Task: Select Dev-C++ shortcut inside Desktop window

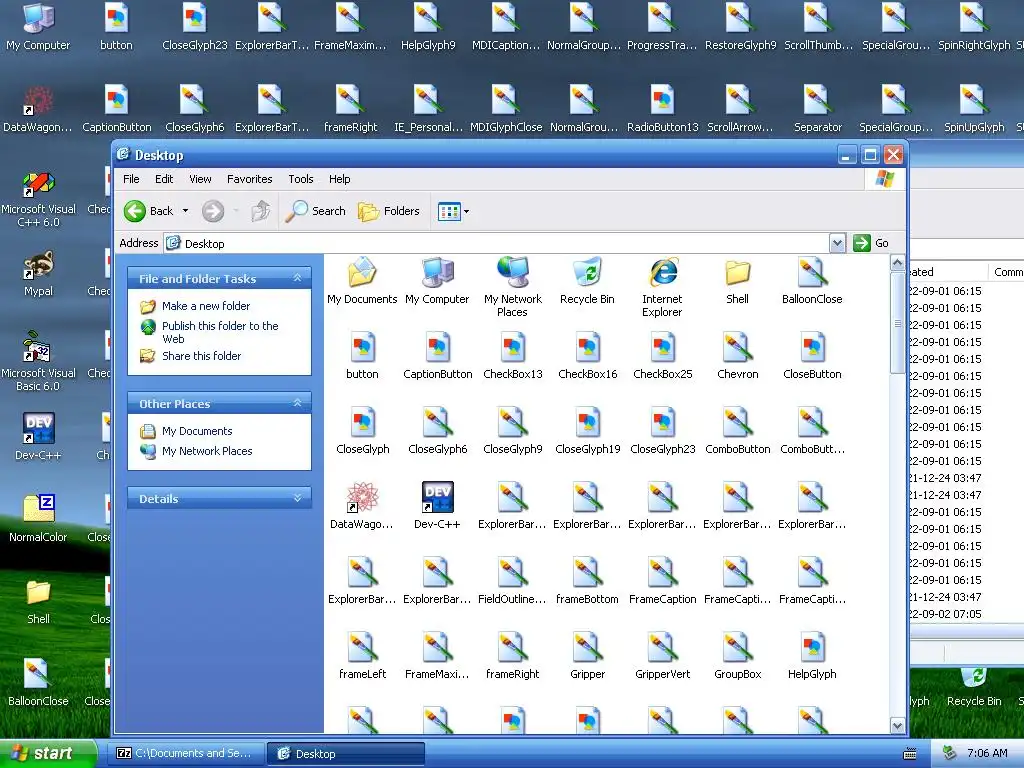Action: [437, 506]
